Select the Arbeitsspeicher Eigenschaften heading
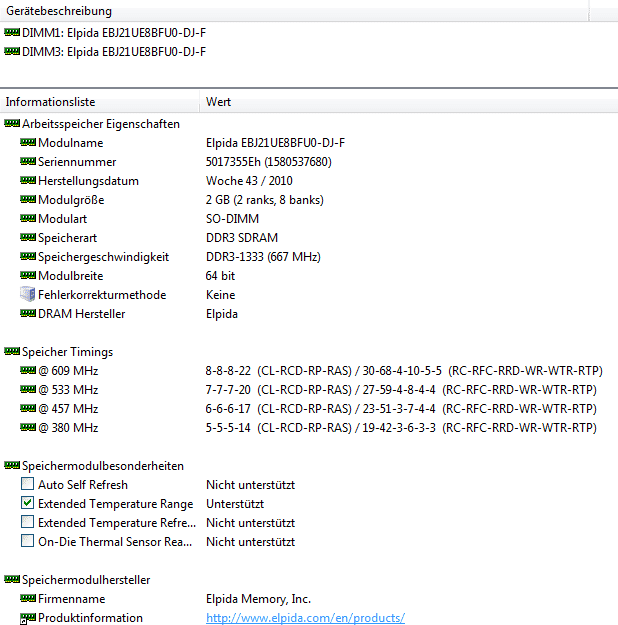 [101, 124]
